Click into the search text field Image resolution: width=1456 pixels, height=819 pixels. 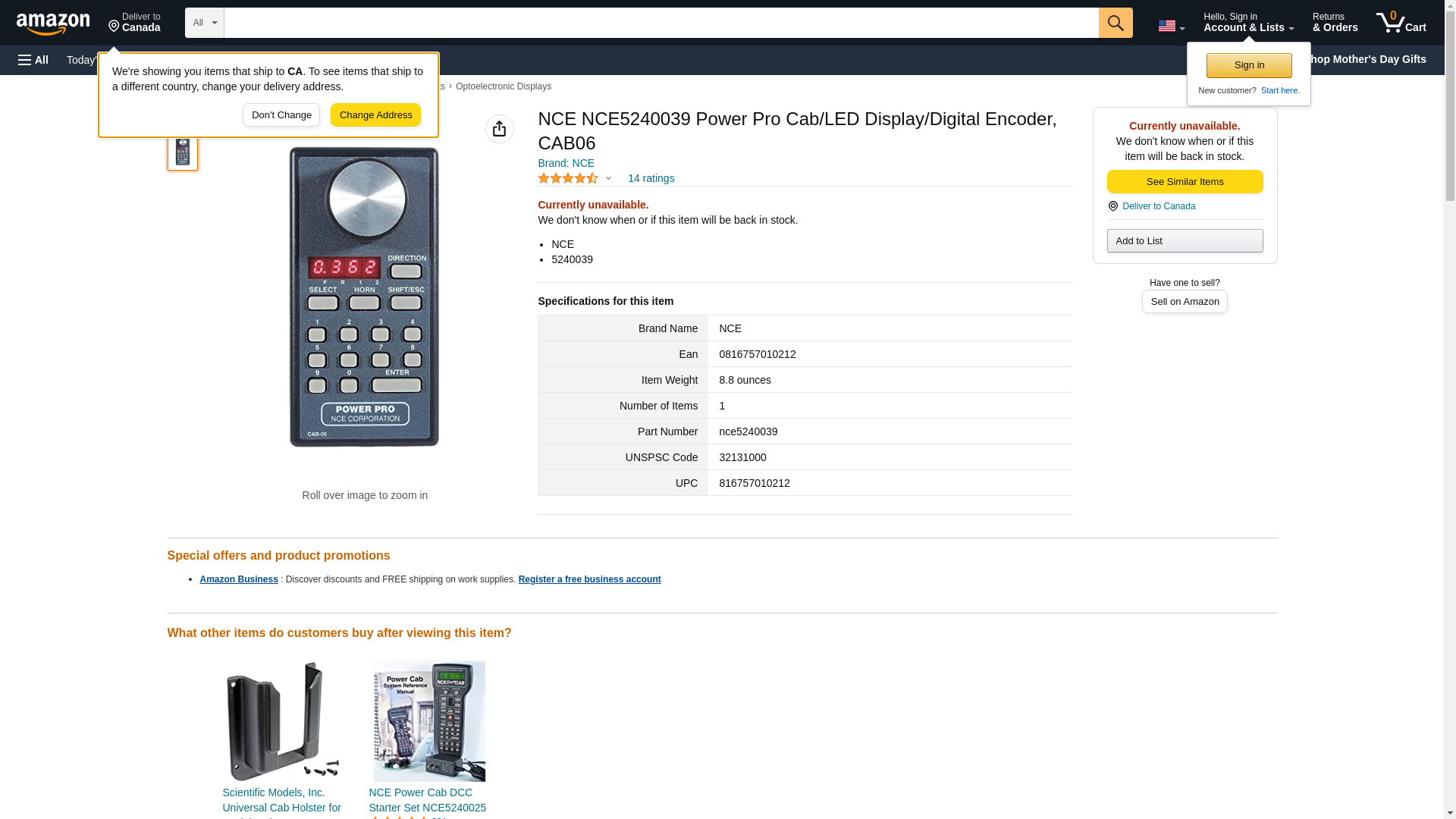pyautogui.click(x=661, y=23)
